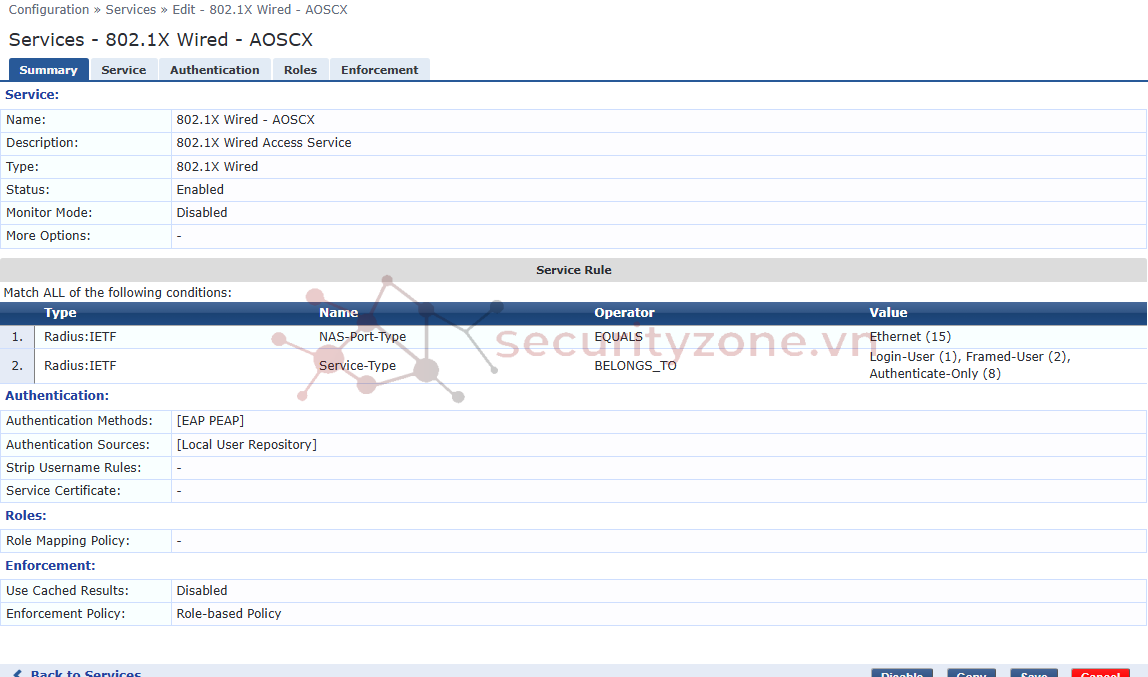Switch to the Service tab

tap(124, 70)
